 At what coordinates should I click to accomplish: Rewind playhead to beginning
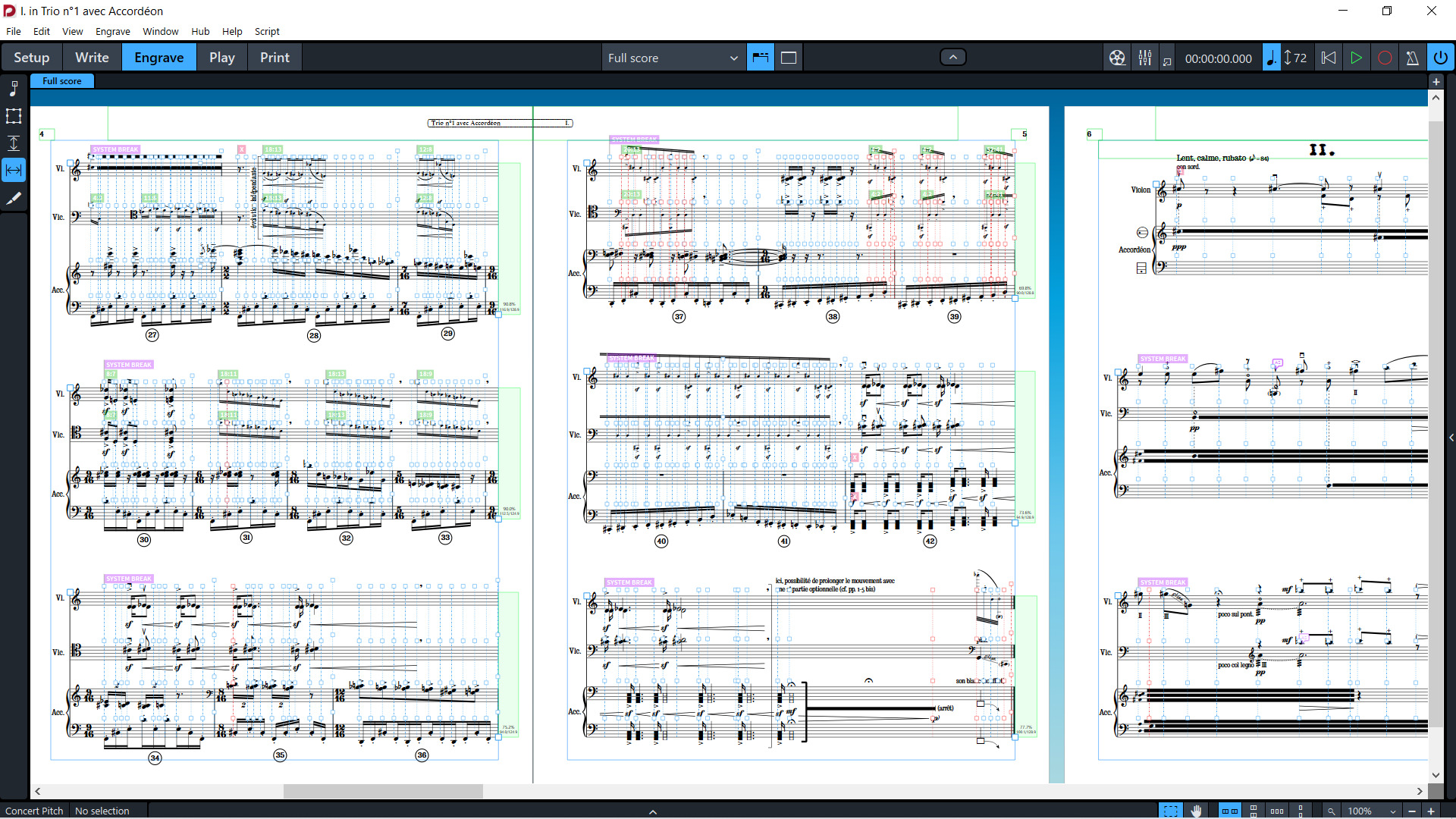(1329, 58)
